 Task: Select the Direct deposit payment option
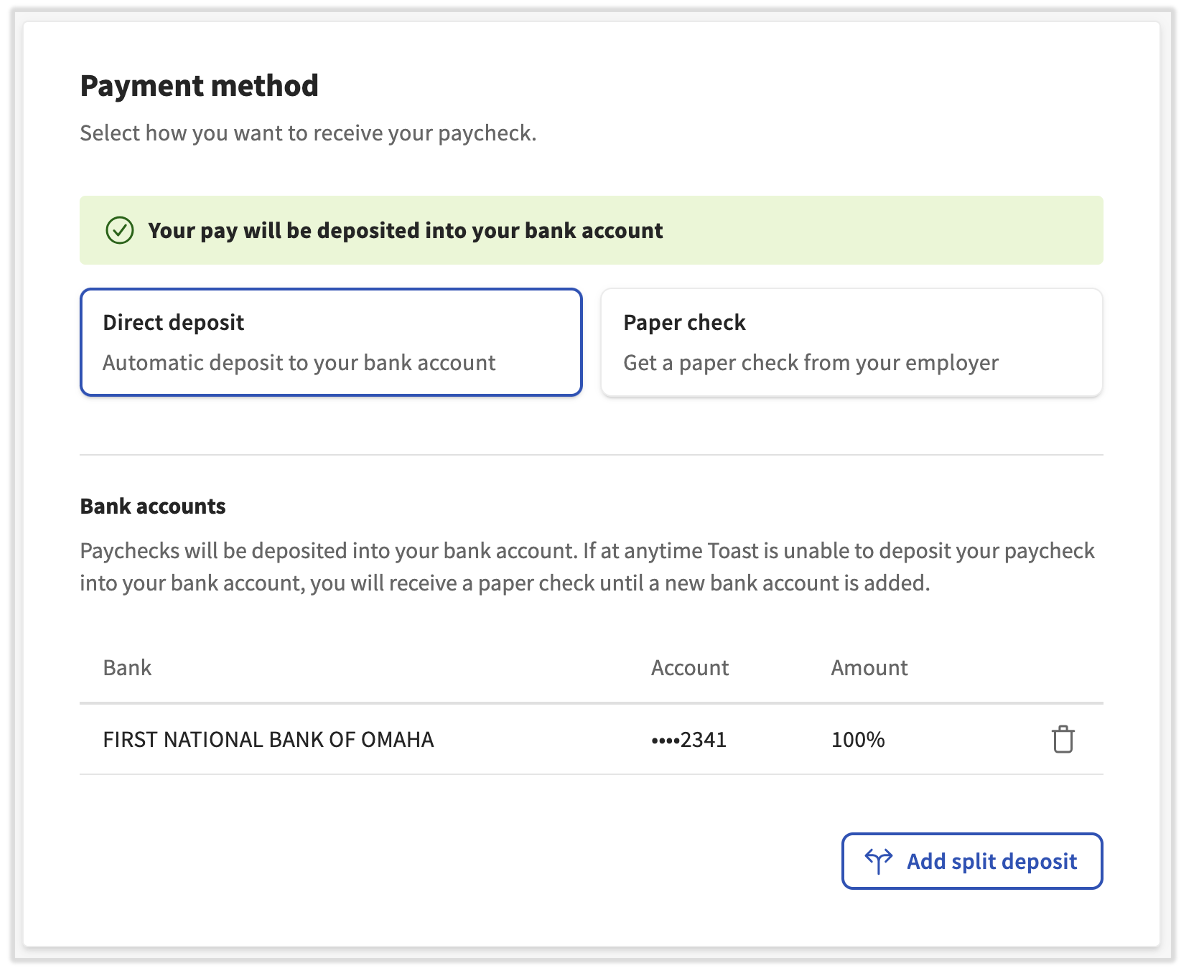click(331, 342)
